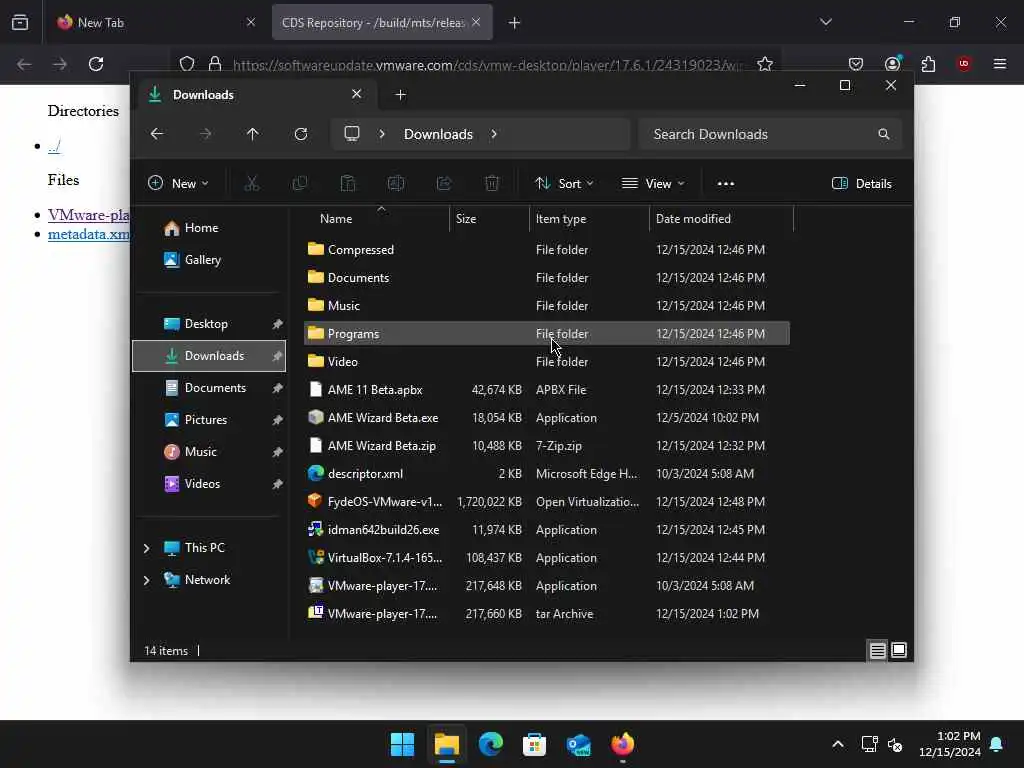The image size is (1024, 768).
Task: Select the Compressed folder
Action: (547, 249)
